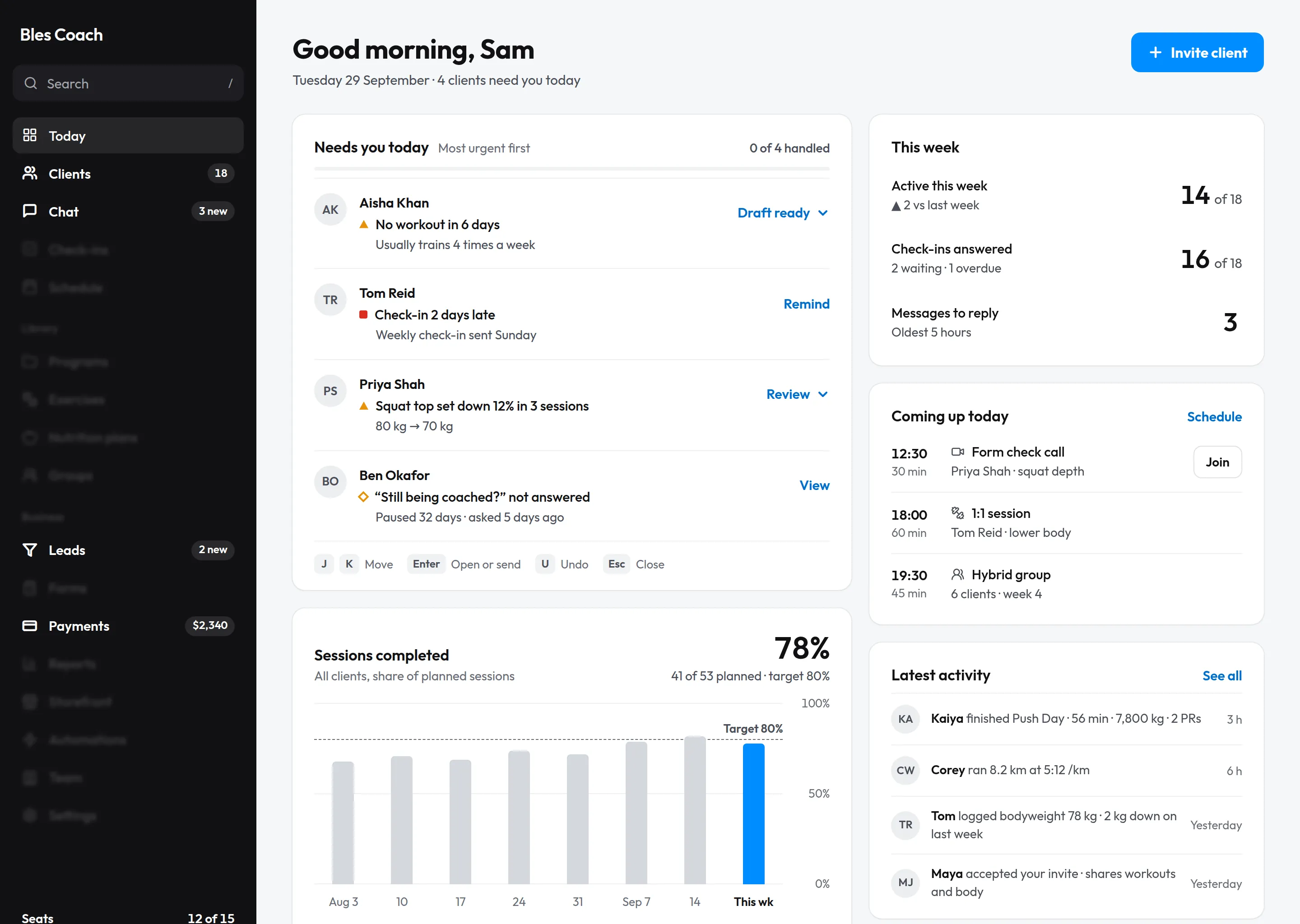Focus the Search input field
Image resolution: width=1300 pixels, height=924 pixels.
[128, 83]
